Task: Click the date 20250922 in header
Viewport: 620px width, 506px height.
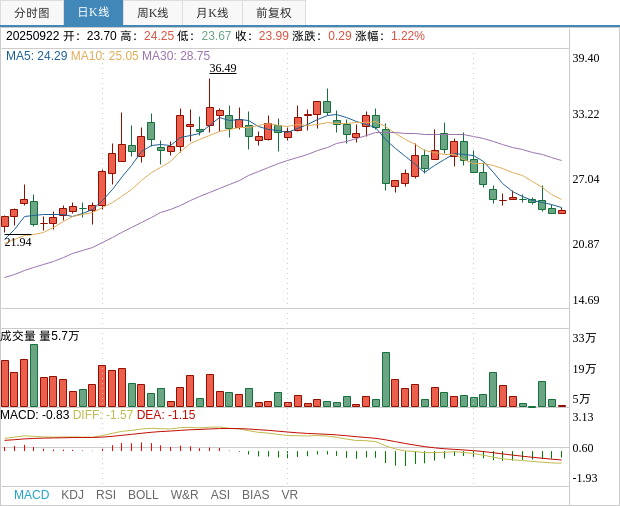Action: (32, 36)
